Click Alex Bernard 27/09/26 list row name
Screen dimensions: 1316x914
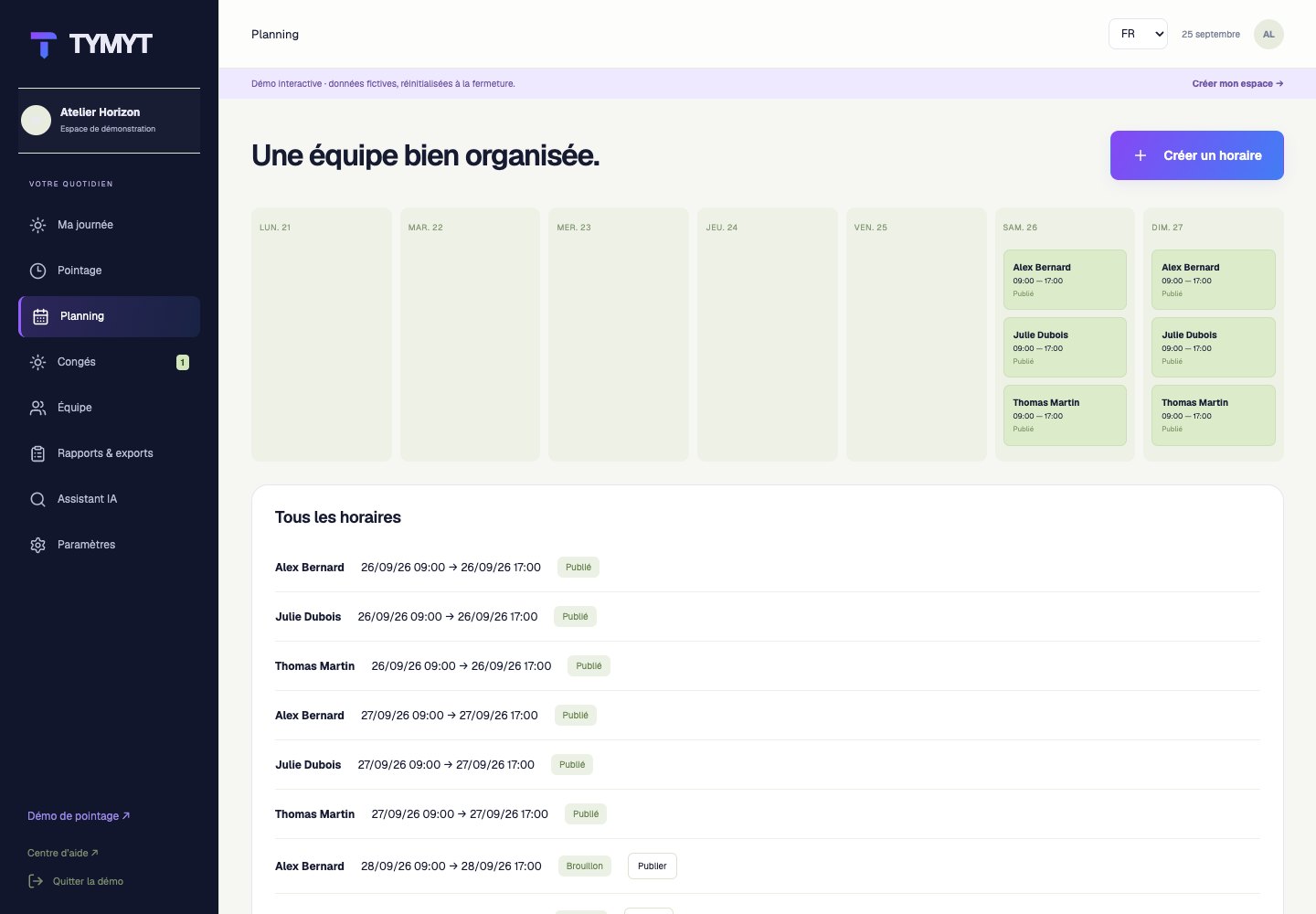310,716
